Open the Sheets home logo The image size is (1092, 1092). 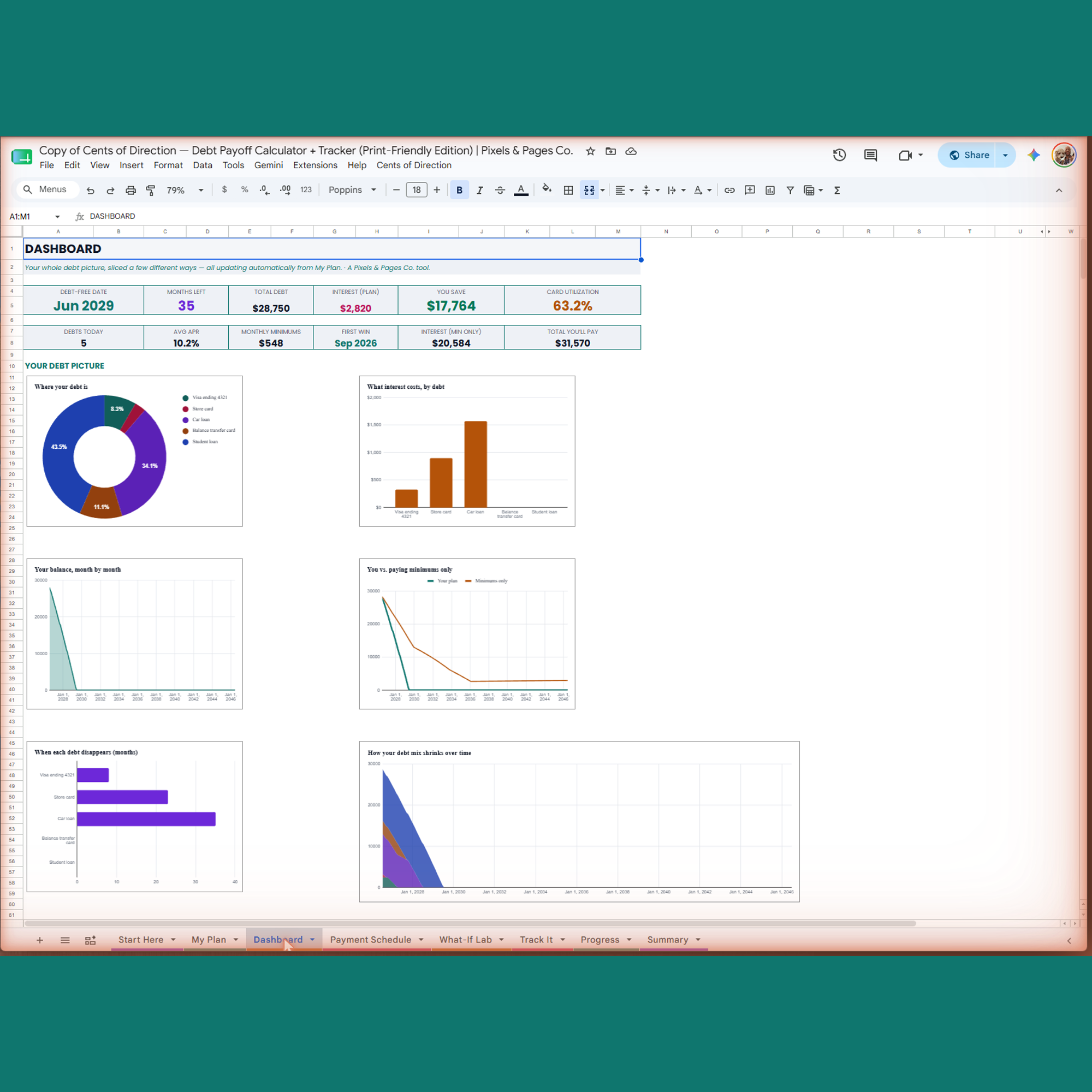22,157
